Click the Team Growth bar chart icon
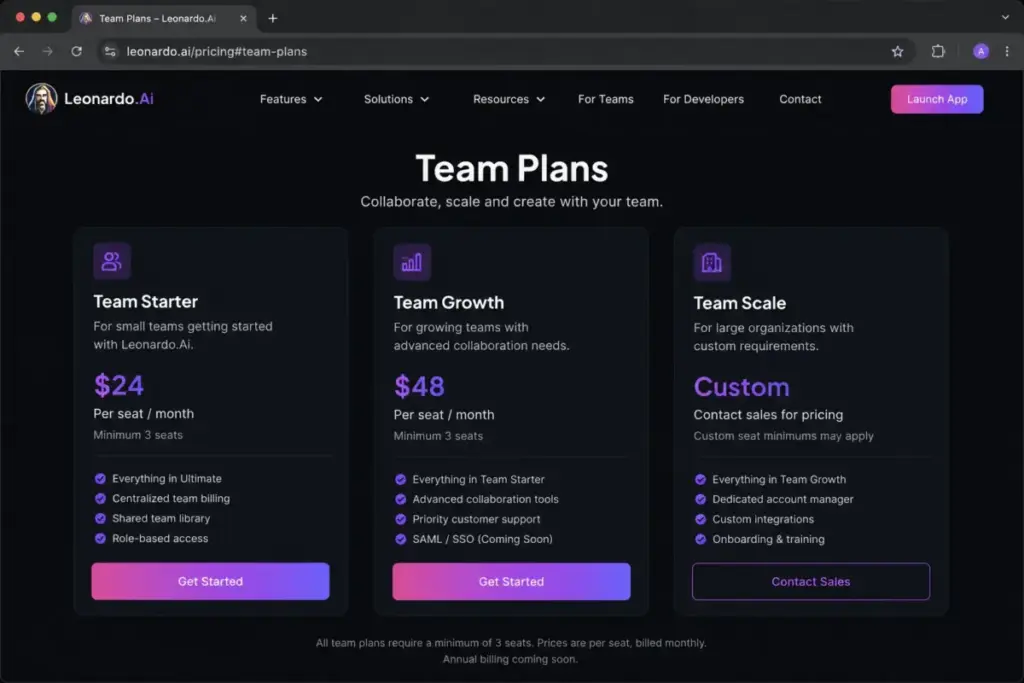 point(411,262)
